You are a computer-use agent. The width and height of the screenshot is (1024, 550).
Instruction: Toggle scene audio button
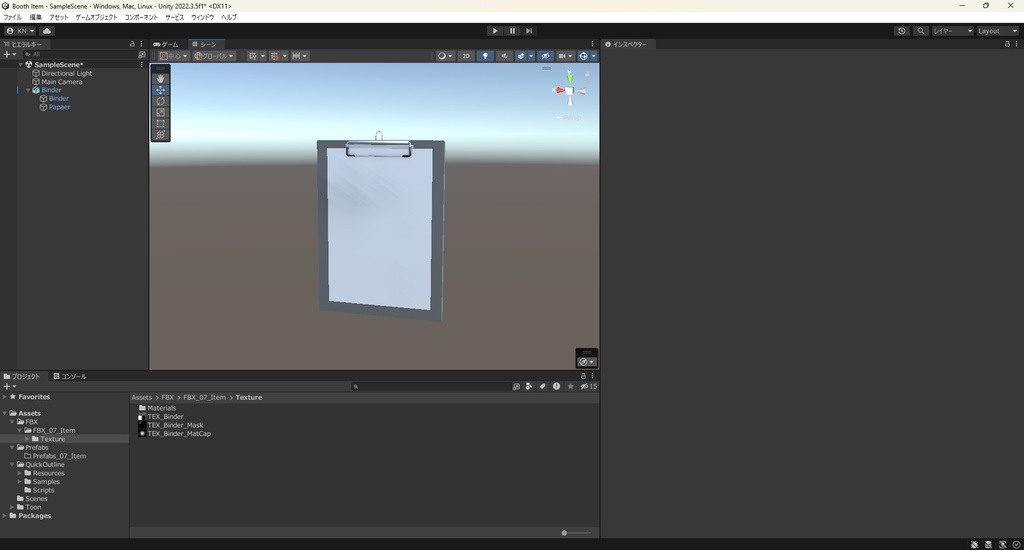(504, 56)
